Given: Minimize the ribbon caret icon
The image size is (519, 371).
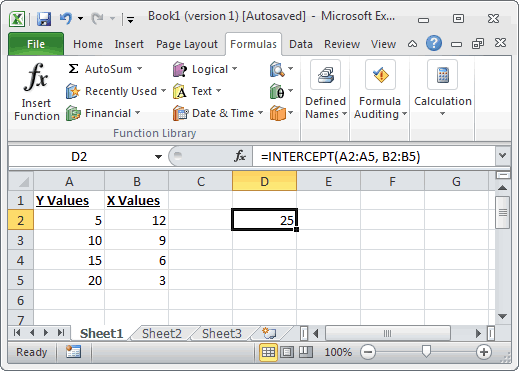Looking at the screenshot, I should (412, 44).
